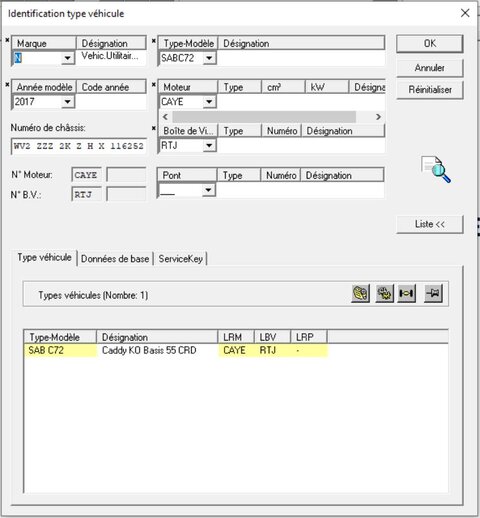
Task: Confirm with the OK button
Action: [x=430, y=44]
